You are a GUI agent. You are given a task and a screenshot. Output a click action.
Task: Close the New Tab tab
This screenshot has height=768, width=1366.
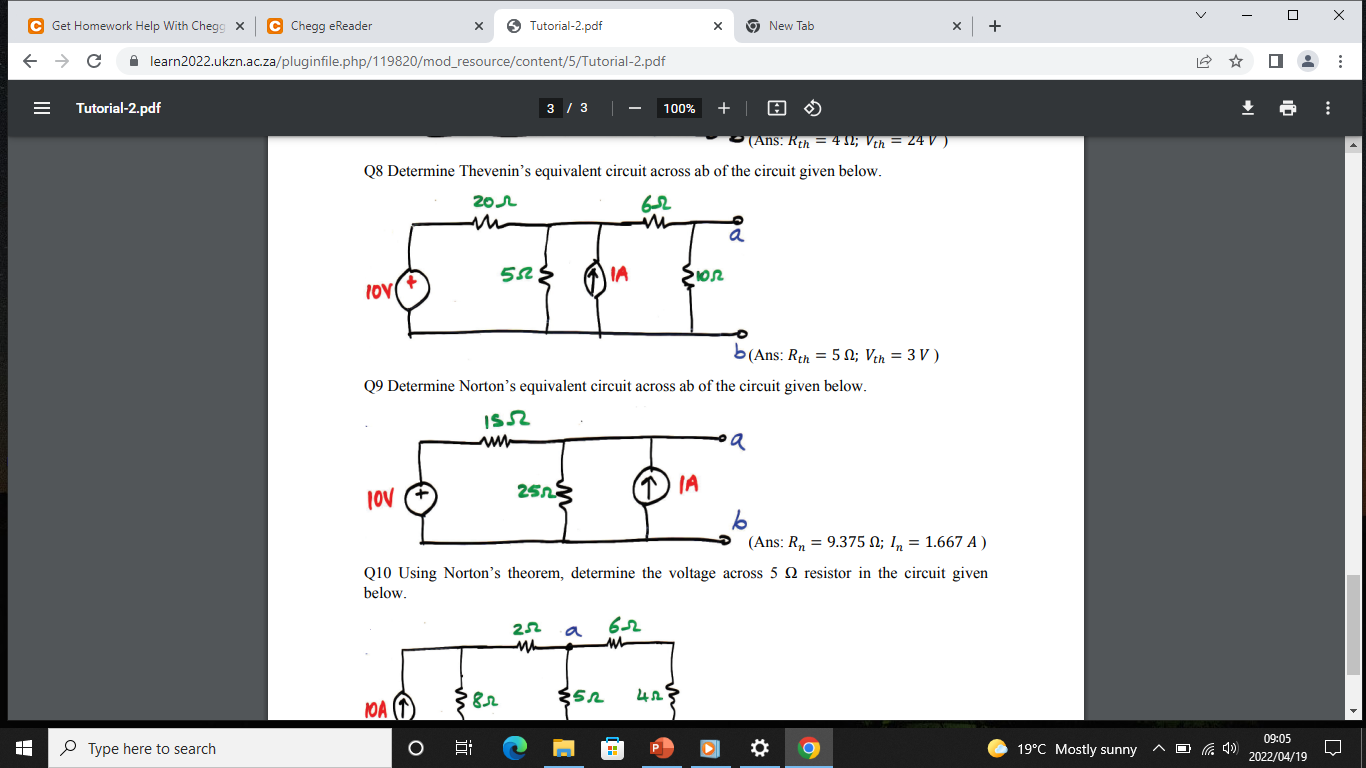(x=957, y=26)
